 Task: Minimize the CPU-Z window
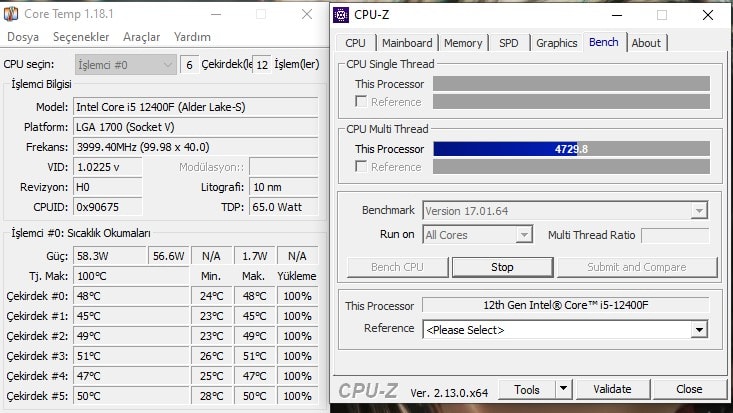(x=617, y=15)
